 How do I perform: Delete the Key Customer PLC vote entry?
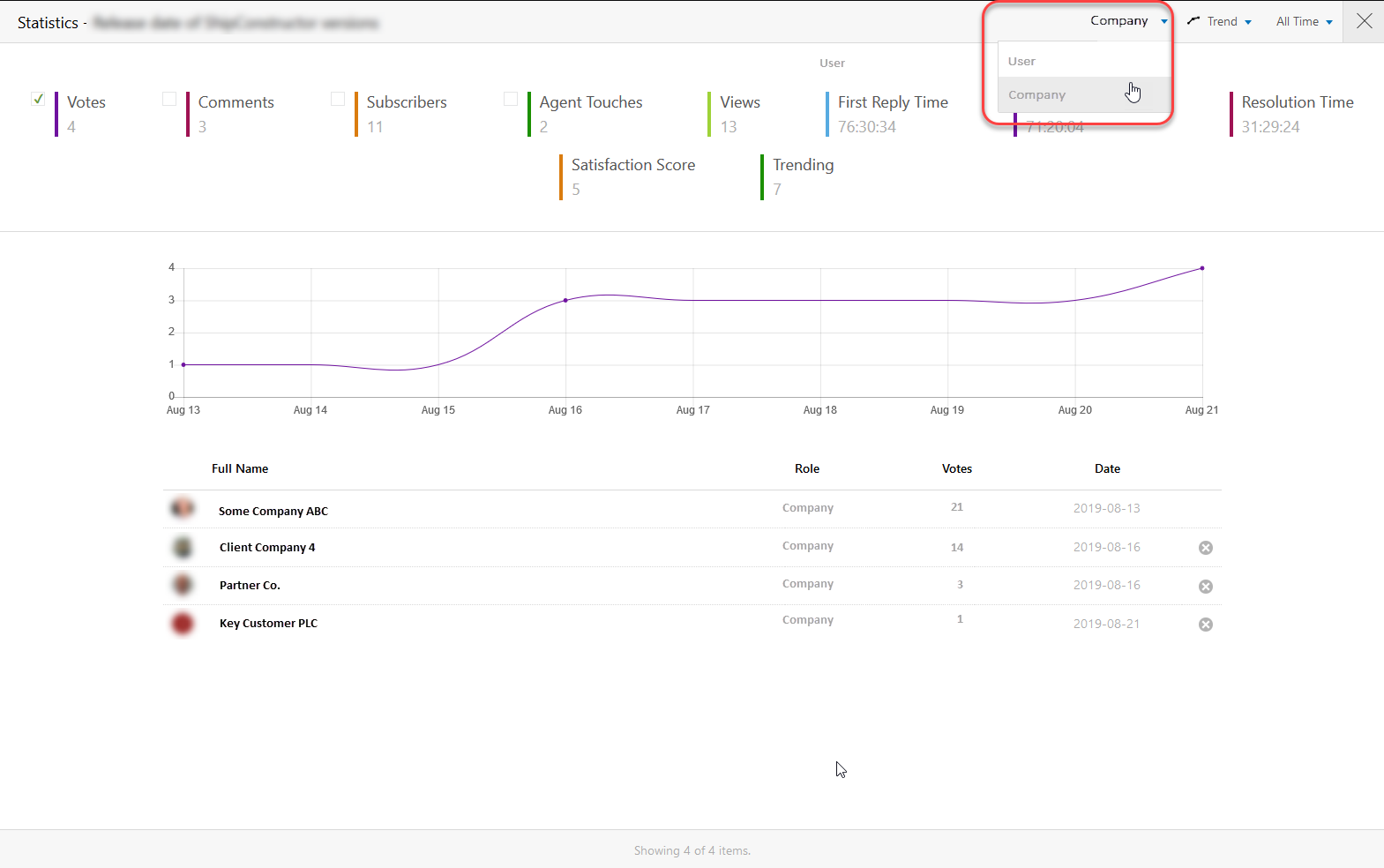pyautogui.click(x=1205, y=625)
